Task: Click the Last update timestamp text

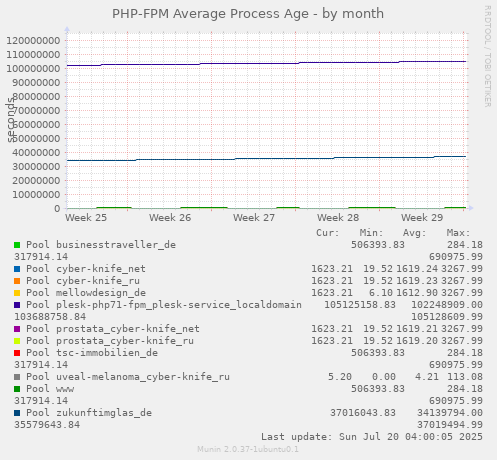Action: click(372, 437)
